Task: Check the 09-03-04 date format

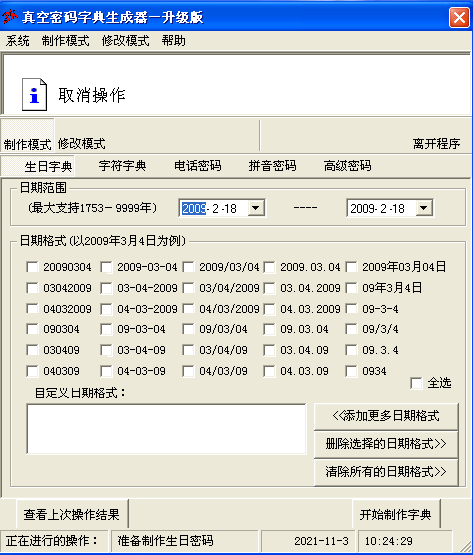Action: pos(106,329)
